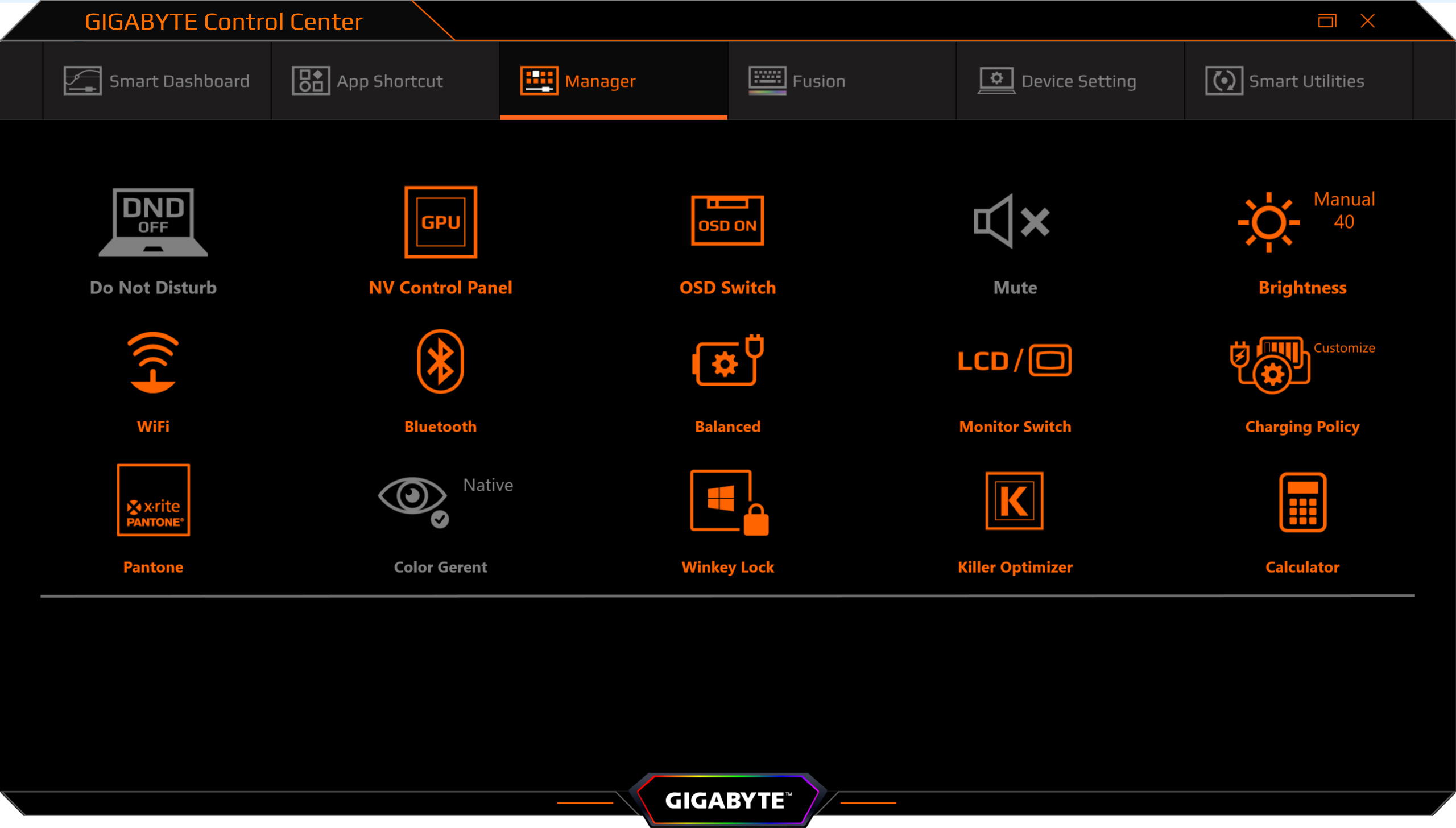
Task: Click the Killer Optimizer label
Action: click(x=1015, y=568)
